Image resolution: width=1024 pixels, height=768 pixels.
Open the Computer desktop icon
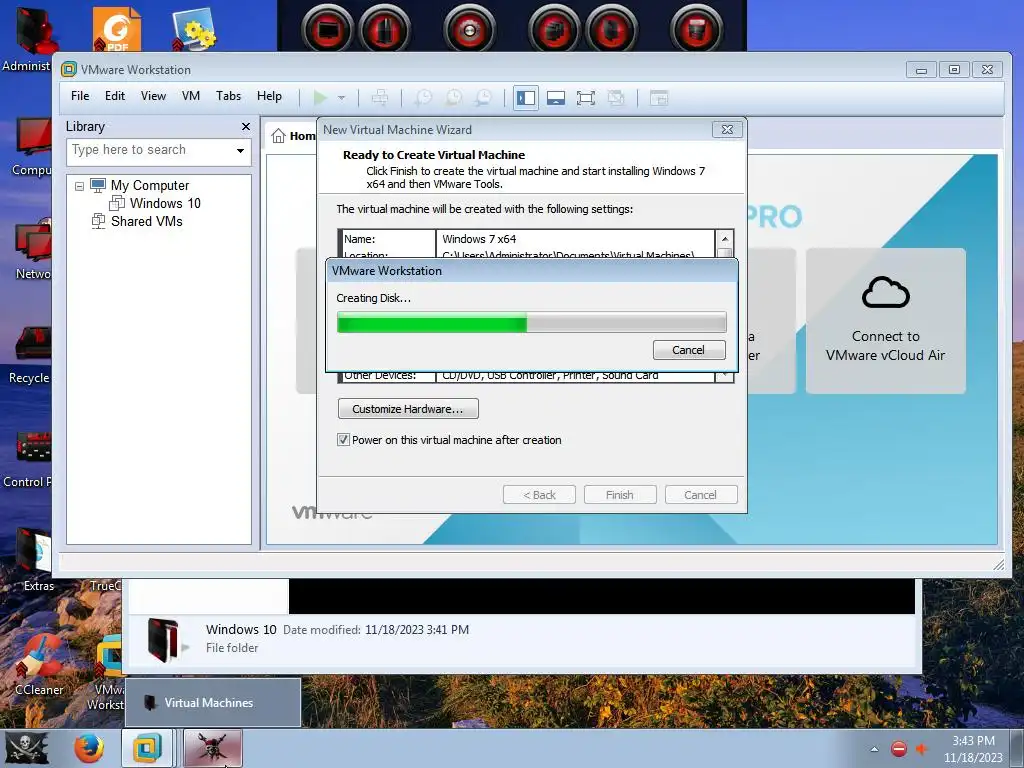(x=31, y=148)
